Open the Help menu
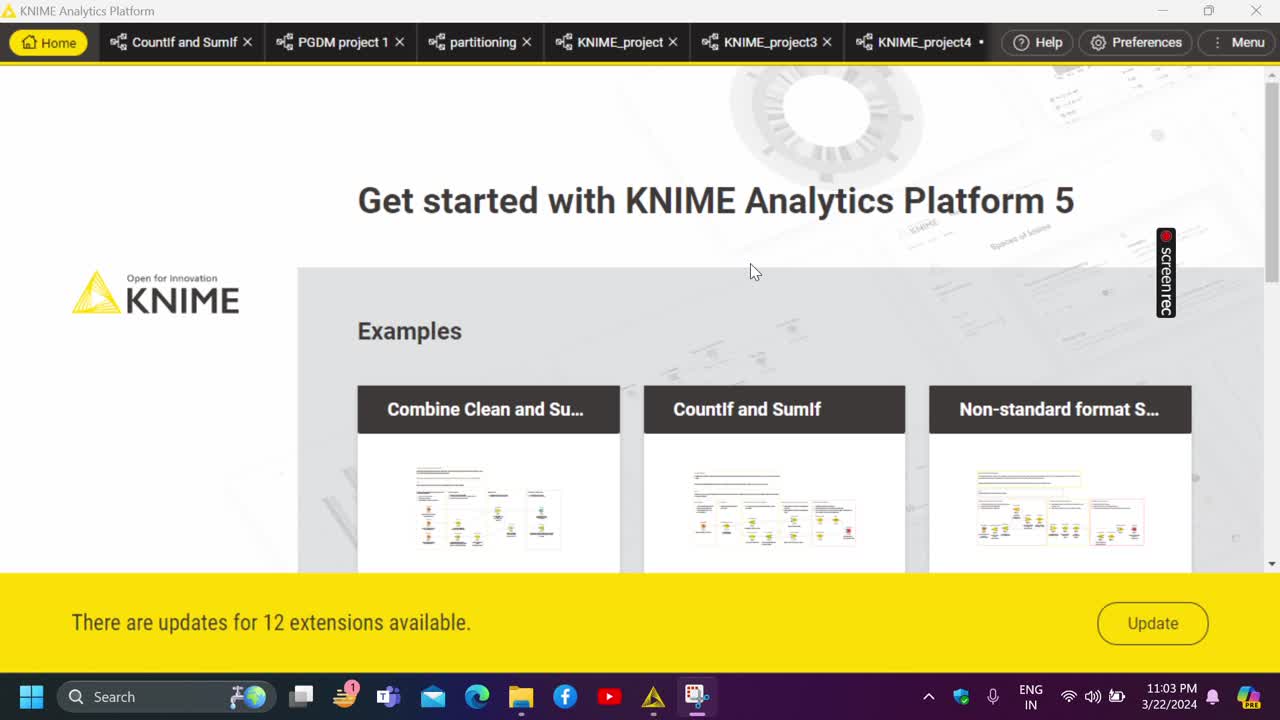Screen dimensions: 1280x720 1037,42
